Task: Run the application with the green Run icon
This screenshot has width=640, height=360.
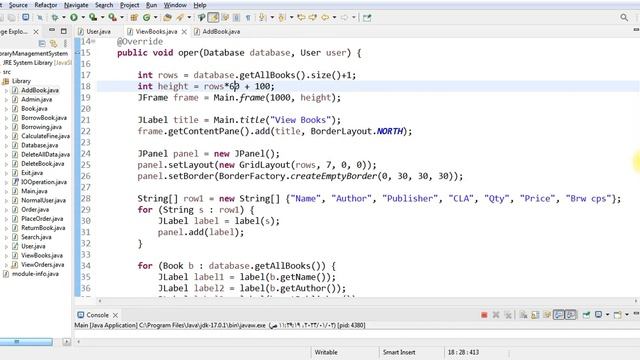Action: click(74, 18)
